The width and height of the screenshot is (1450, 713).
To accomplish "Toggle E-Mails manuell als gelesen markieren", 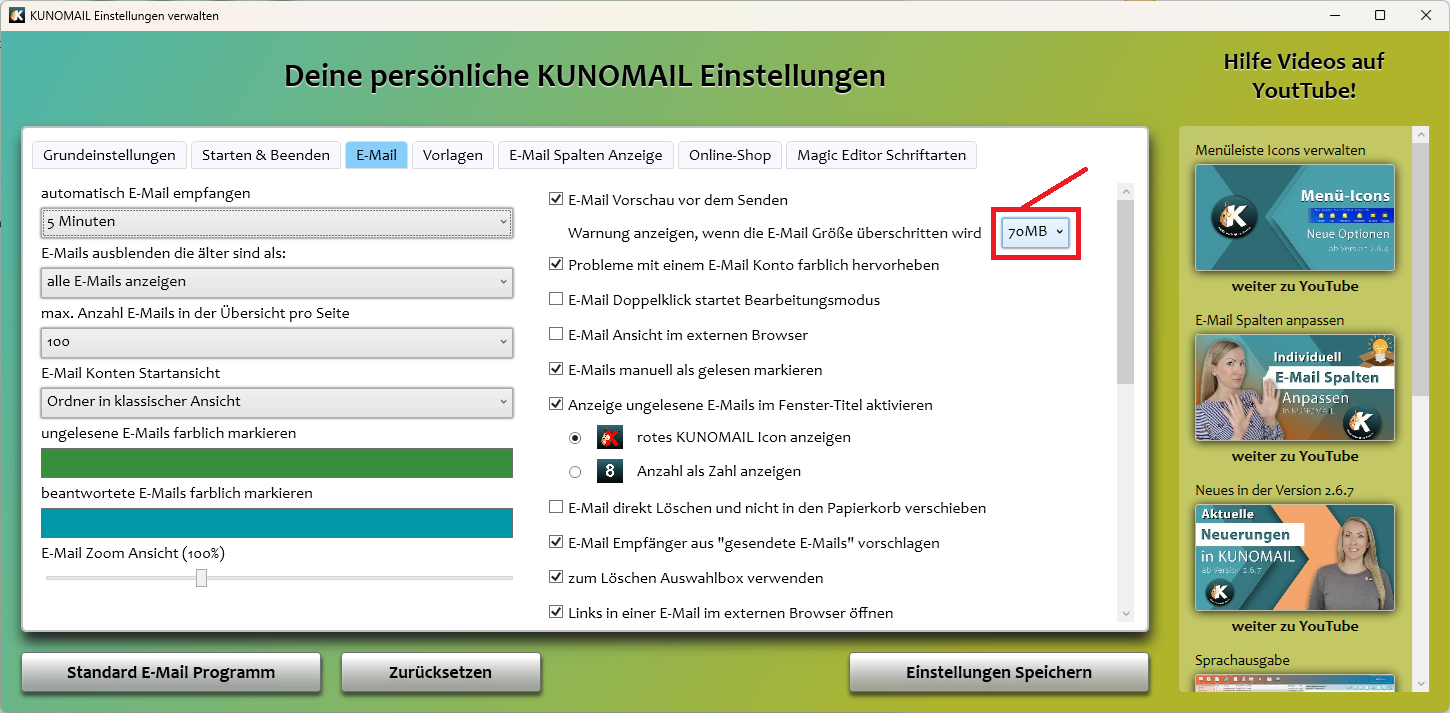I will [x=556, y=369].
